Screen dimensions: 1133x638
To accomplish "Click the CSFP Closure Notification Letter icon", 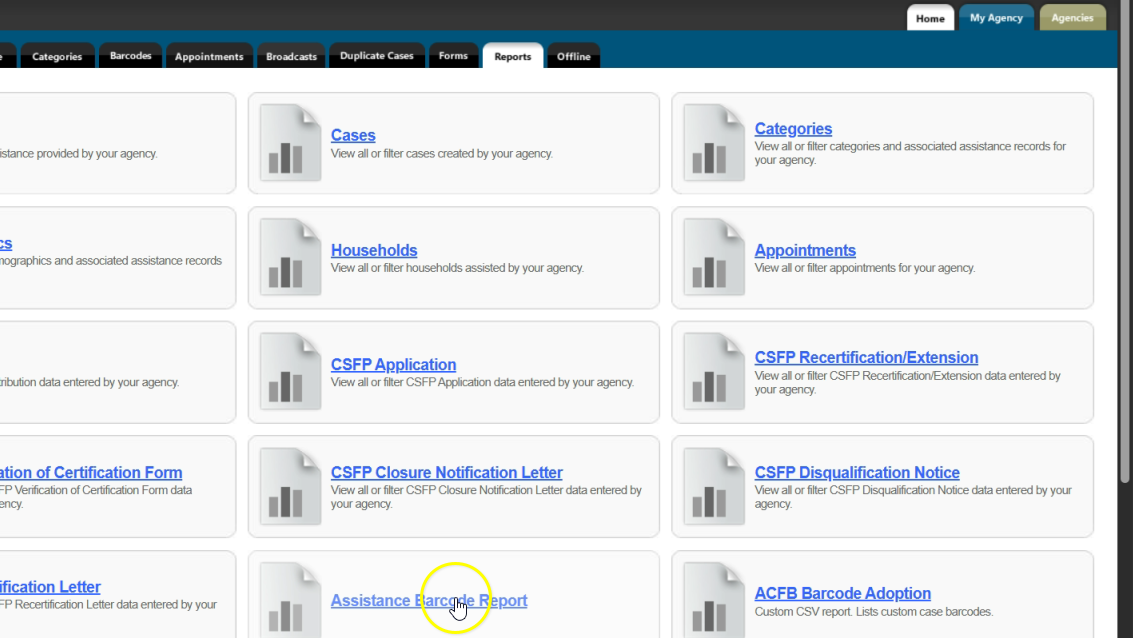I will (290, 487).
